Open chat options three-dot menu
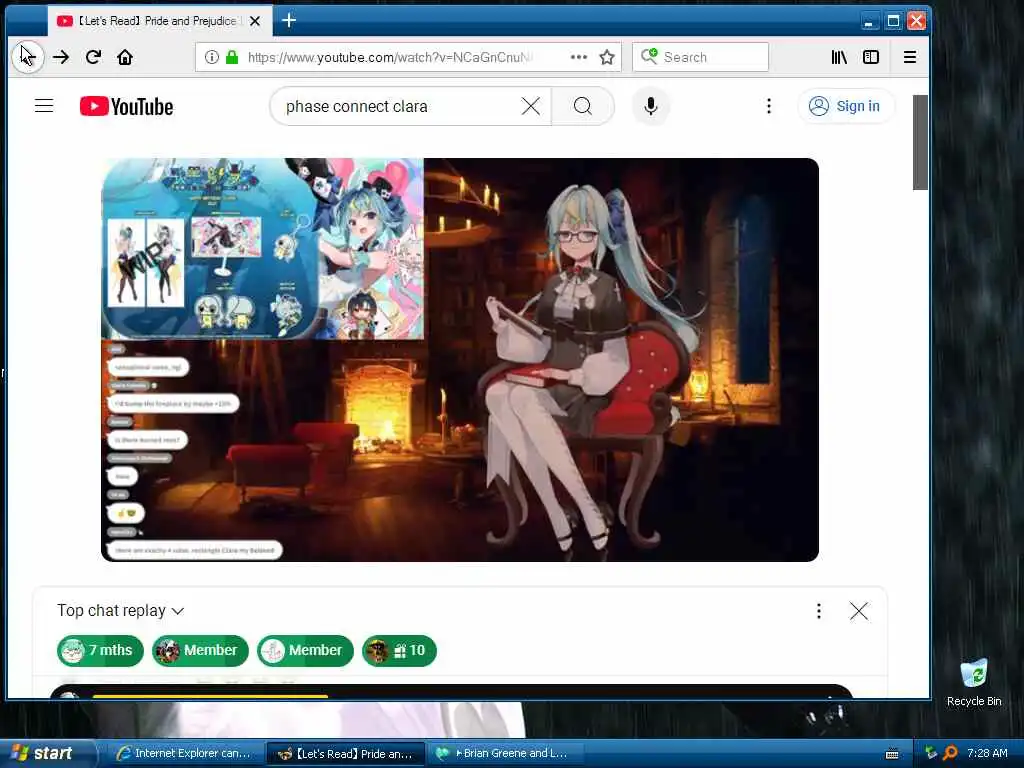The height and width of the screenshot is (768, 1024). pos(819,611)
